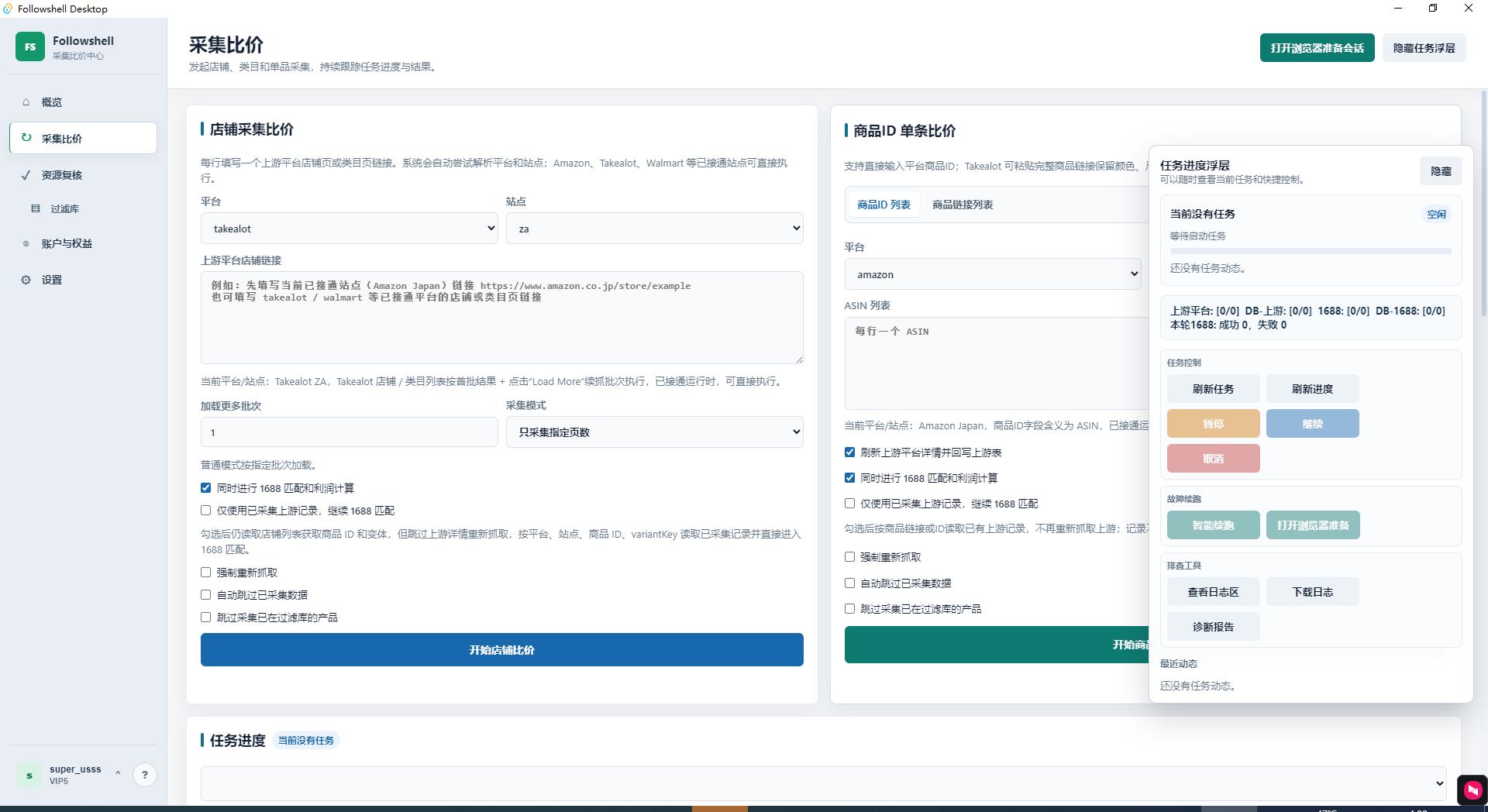Focus the 加载更多批次 input field
The height and width of the screenshot is (812, 1488).
(x=350, y=432)
